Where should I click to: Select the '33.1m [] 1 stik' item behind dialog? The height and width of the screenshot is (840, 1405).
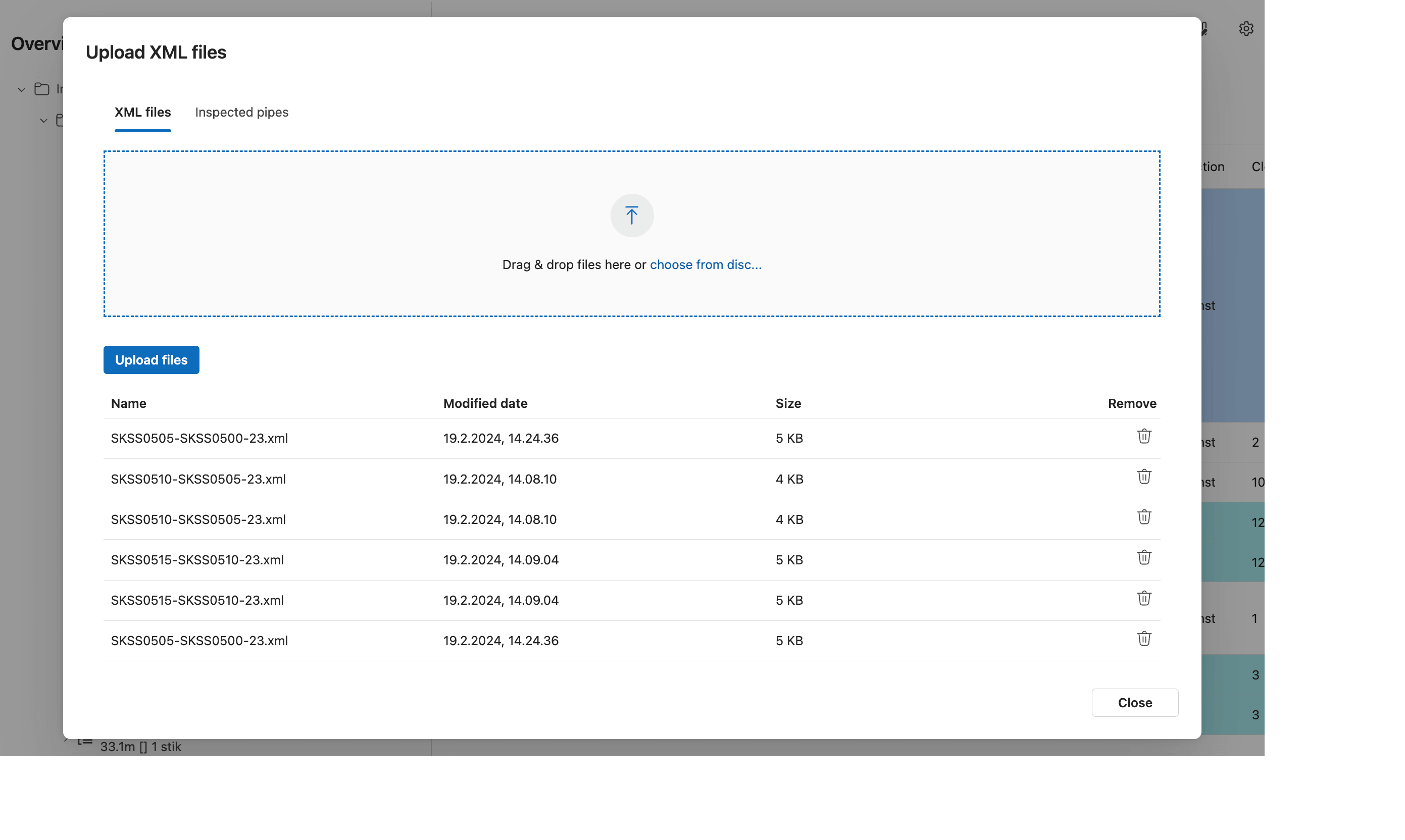tap(140, 747)
